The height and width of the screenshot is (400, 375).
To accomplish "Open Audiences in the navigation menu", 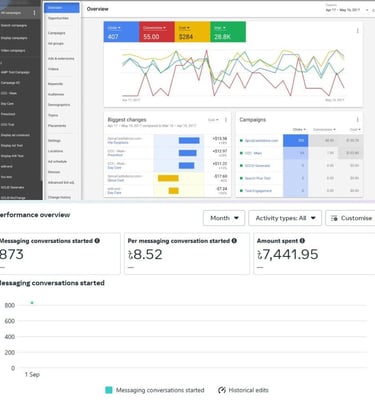I will pos(56,94).
